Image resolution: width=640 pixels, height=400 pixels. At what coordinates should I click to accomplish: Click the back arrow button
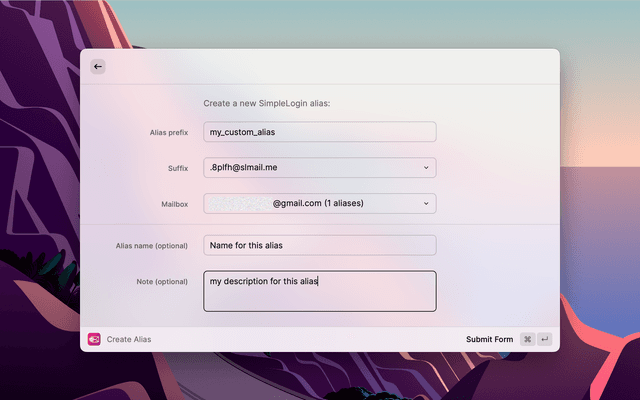click(x=98, y=67)
